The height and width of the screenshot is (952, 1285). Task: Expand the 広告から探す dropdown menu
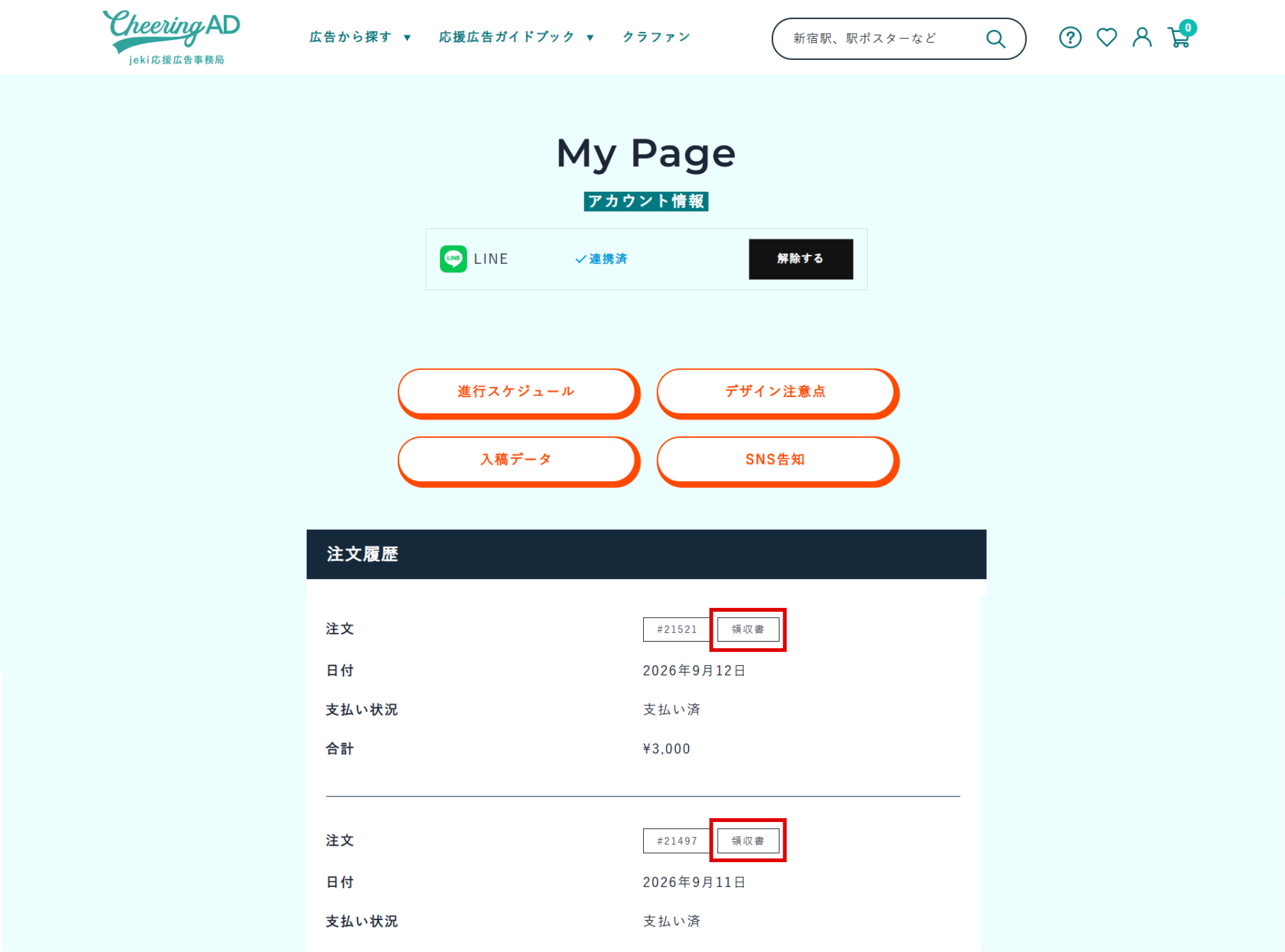click(360, 37)
